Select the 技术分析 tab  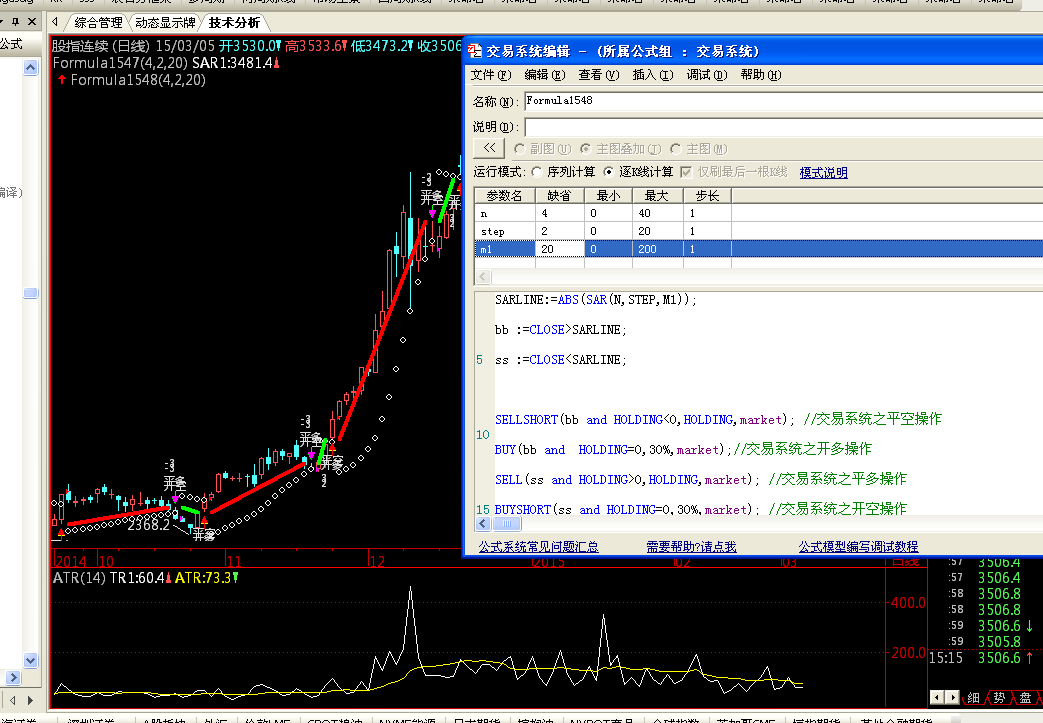234,23
